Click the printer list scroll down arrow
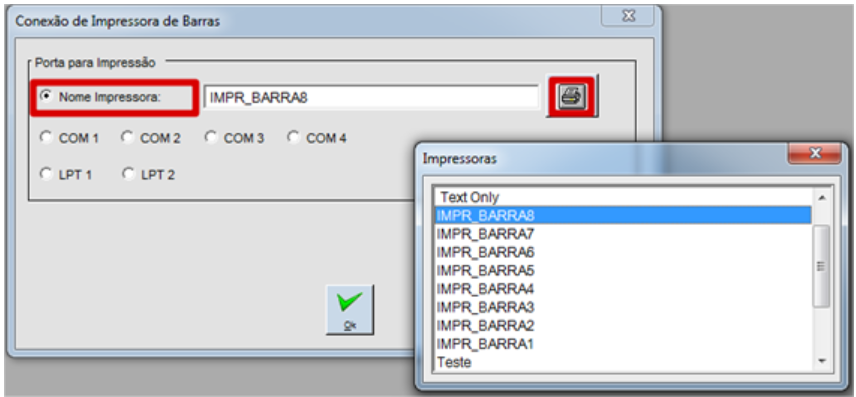This screenshot has width=856, height=397. (822, 362)
